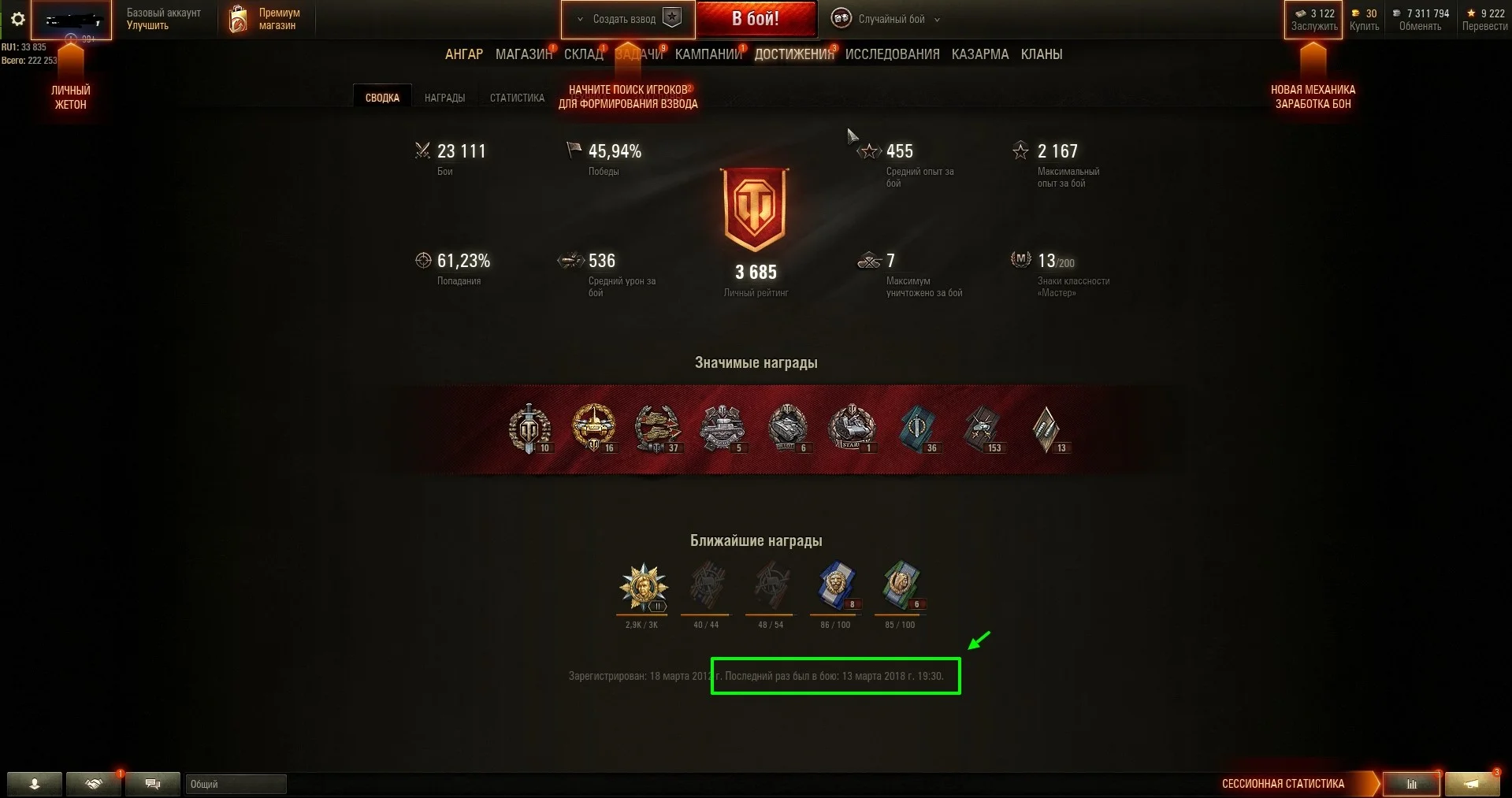Select the 2,9K / 3K upcoming award

tap(644, 588)
